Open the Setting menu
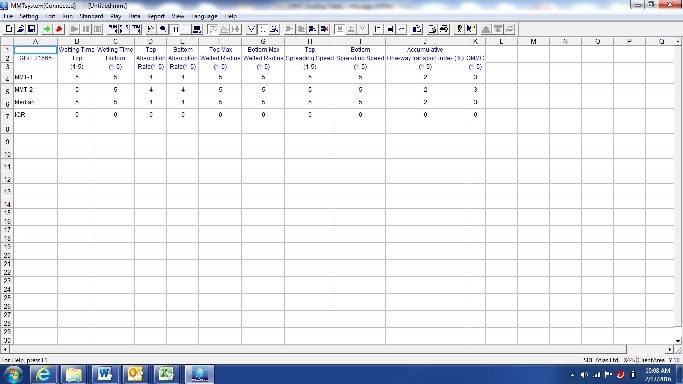The height and width of the screenshot is (384, 683). pyautogui.click(x=29, y=16)
